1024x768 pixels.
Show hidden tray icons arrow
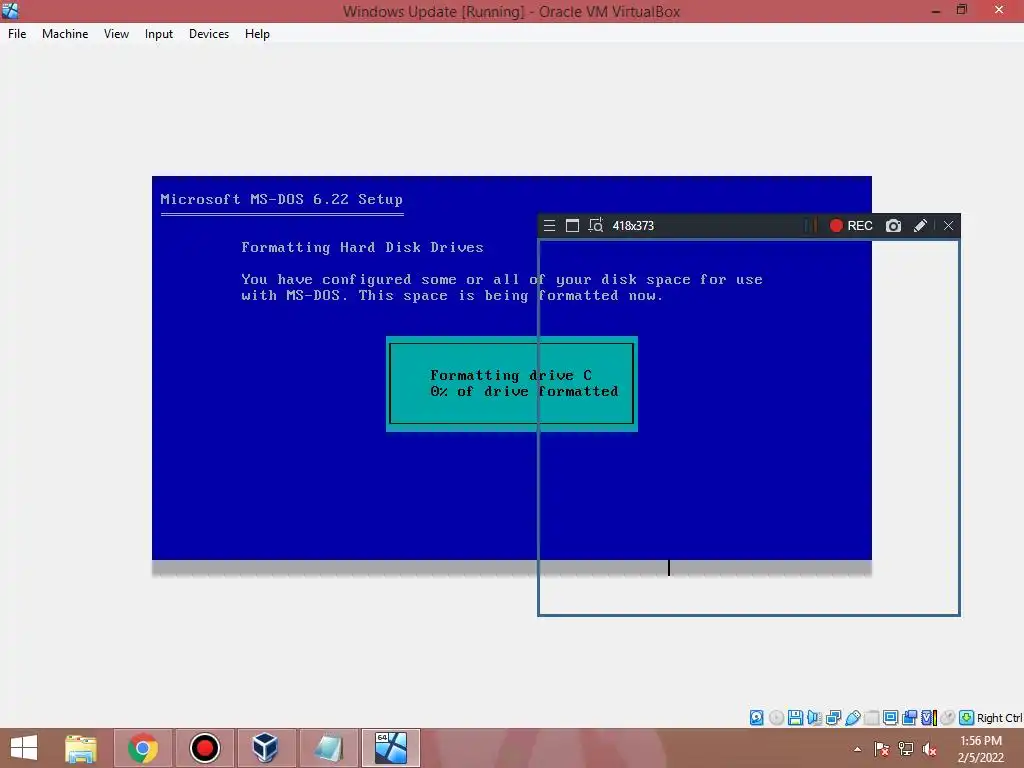point(857,749)
